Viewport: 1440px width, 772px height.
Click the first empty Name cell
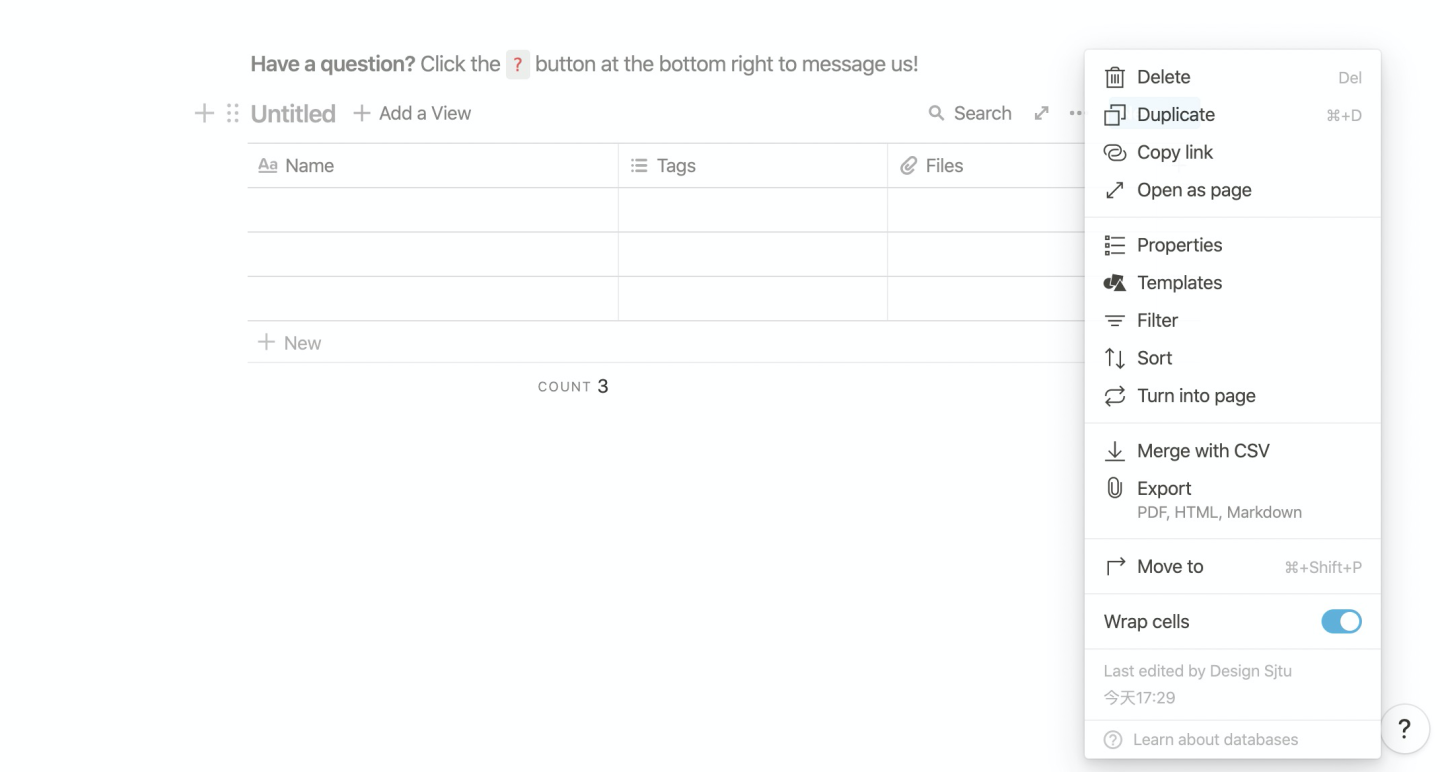pos(432,210)
